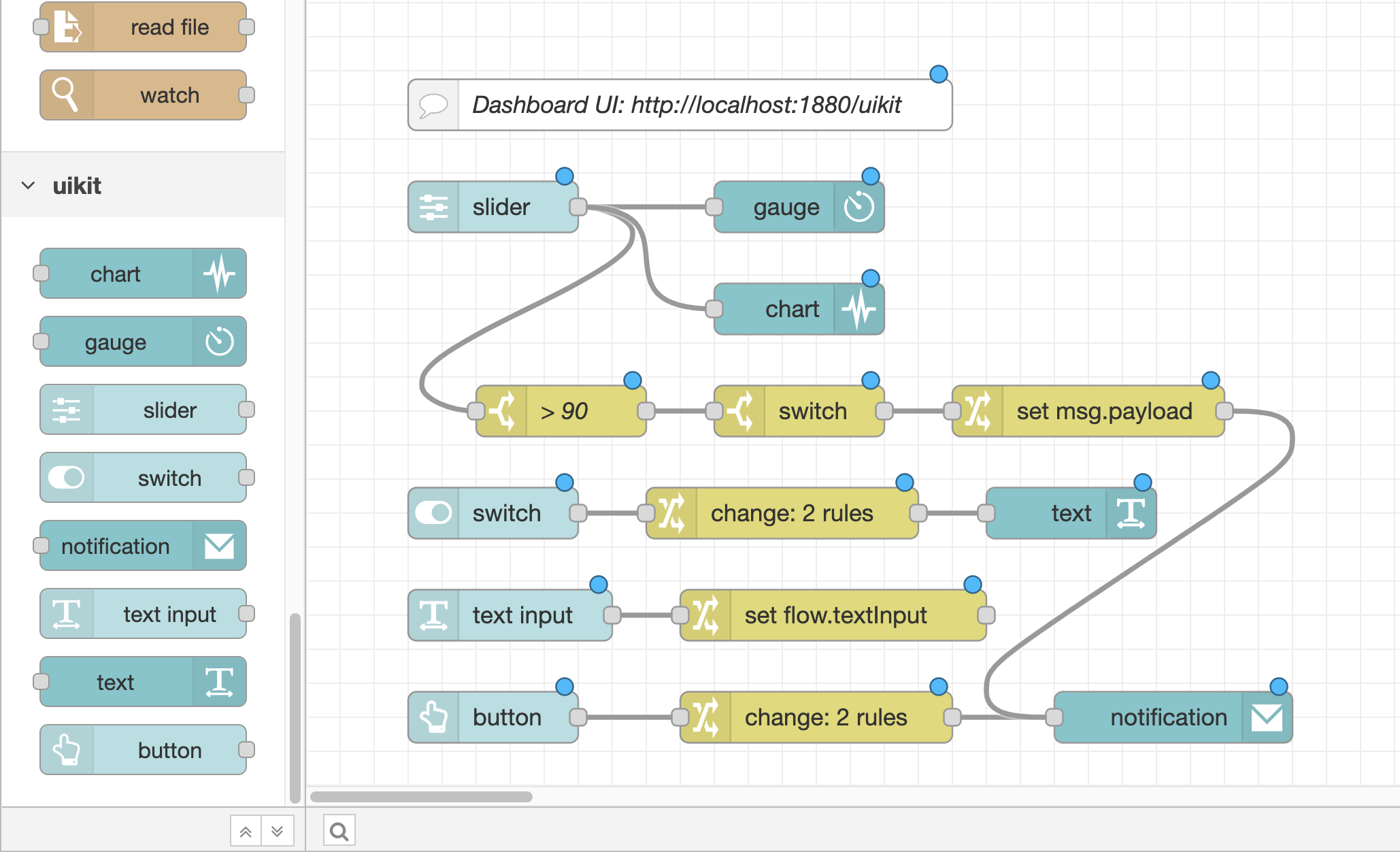Click the routing icon on the > 90 node

click(x=503, y=410)
